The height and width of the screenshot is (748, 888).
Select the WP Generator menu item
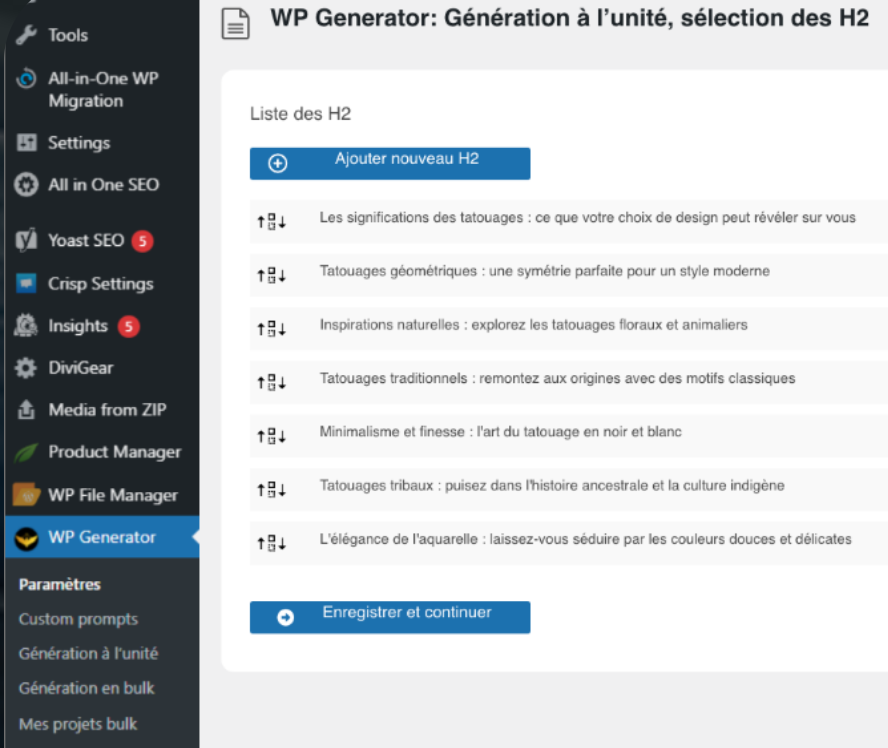(102, 537)
